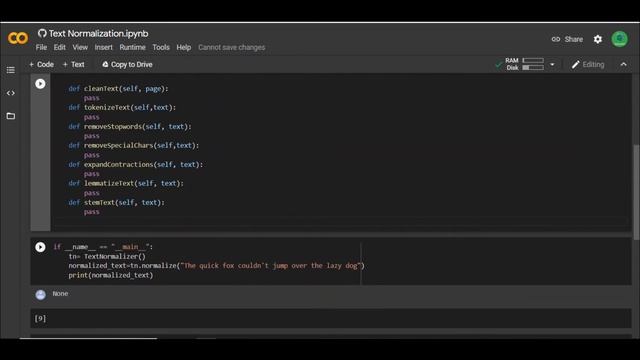Image resolution: width=640 pixels, height=360 pixels.
Task: Open the View menu
Action: coord(80,47)
